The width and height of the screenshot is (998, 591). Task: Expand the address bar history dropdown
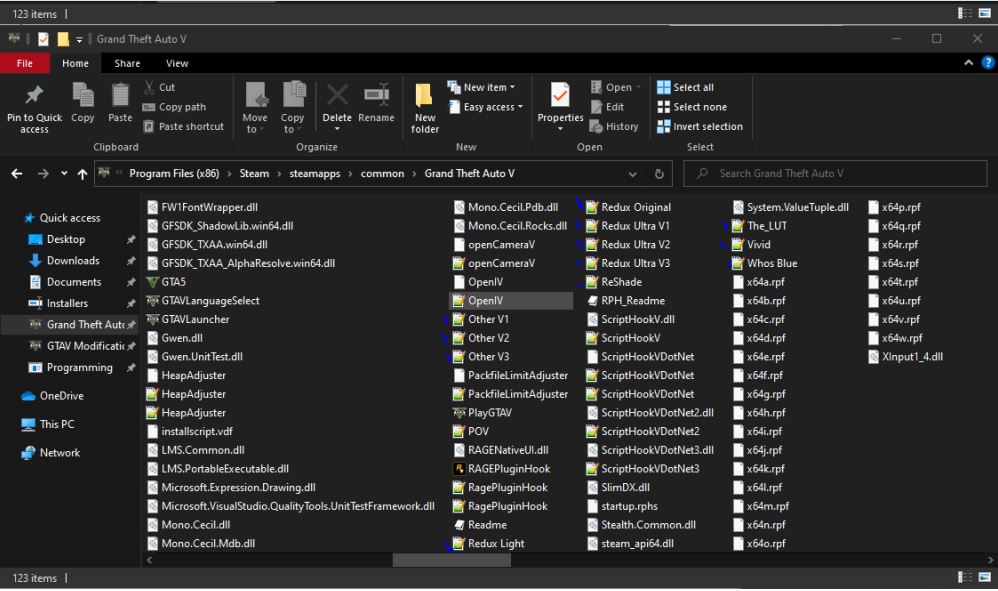(x=633, y=174)
